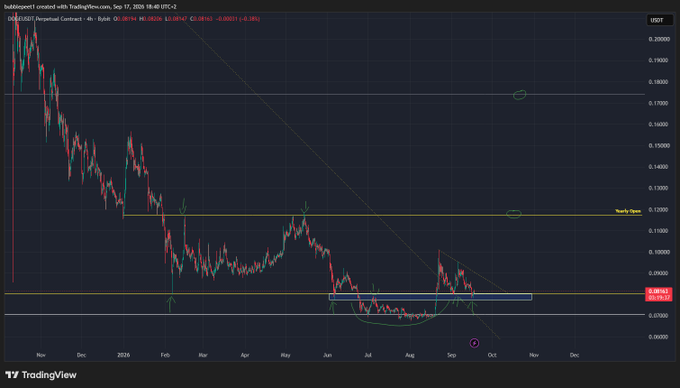Click the 'Feb' label on the time axis
This screenshot has width=680, height=388.
165,355
